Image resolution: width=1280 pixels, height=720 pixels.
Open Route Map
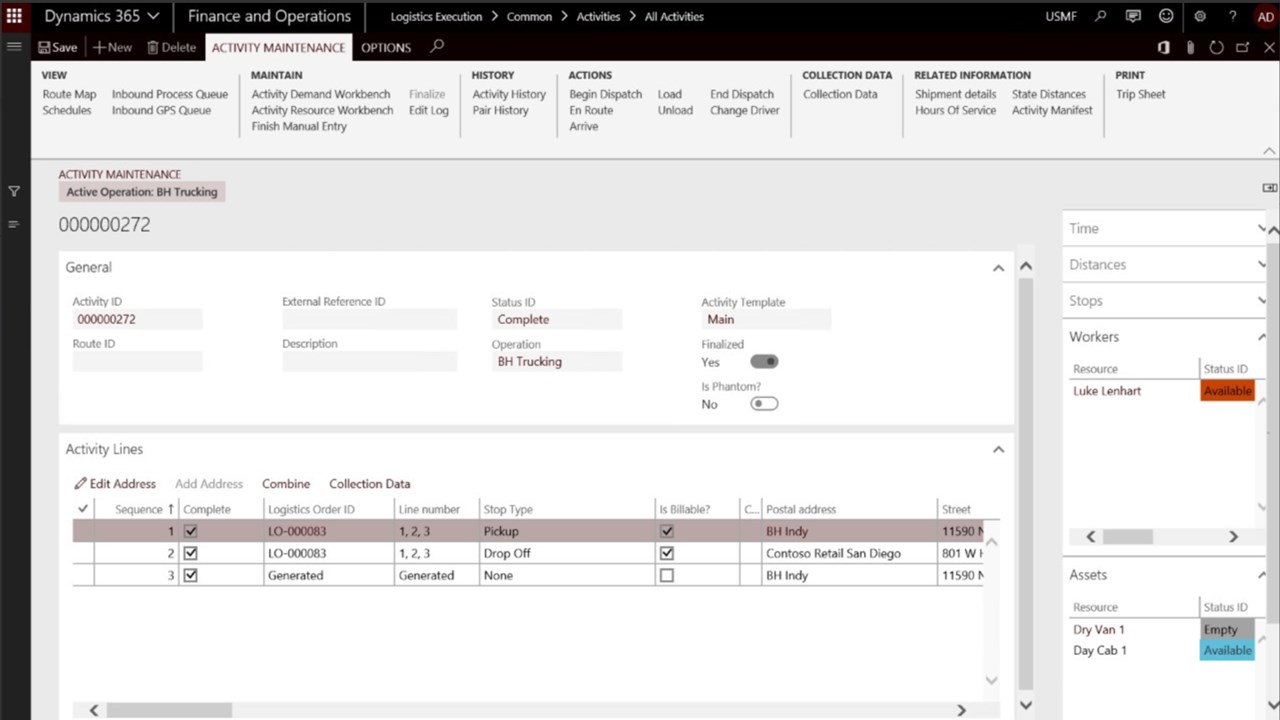pyautogui.click(x=69, y=94)
